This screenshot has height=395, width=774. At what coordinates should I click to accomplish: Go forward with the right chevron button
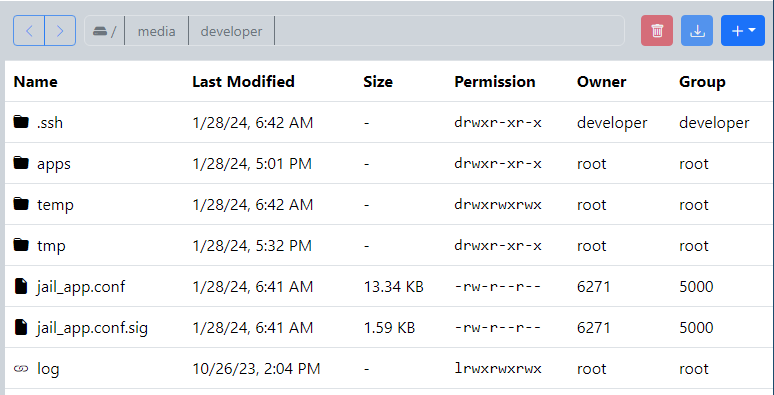point(60,31)
